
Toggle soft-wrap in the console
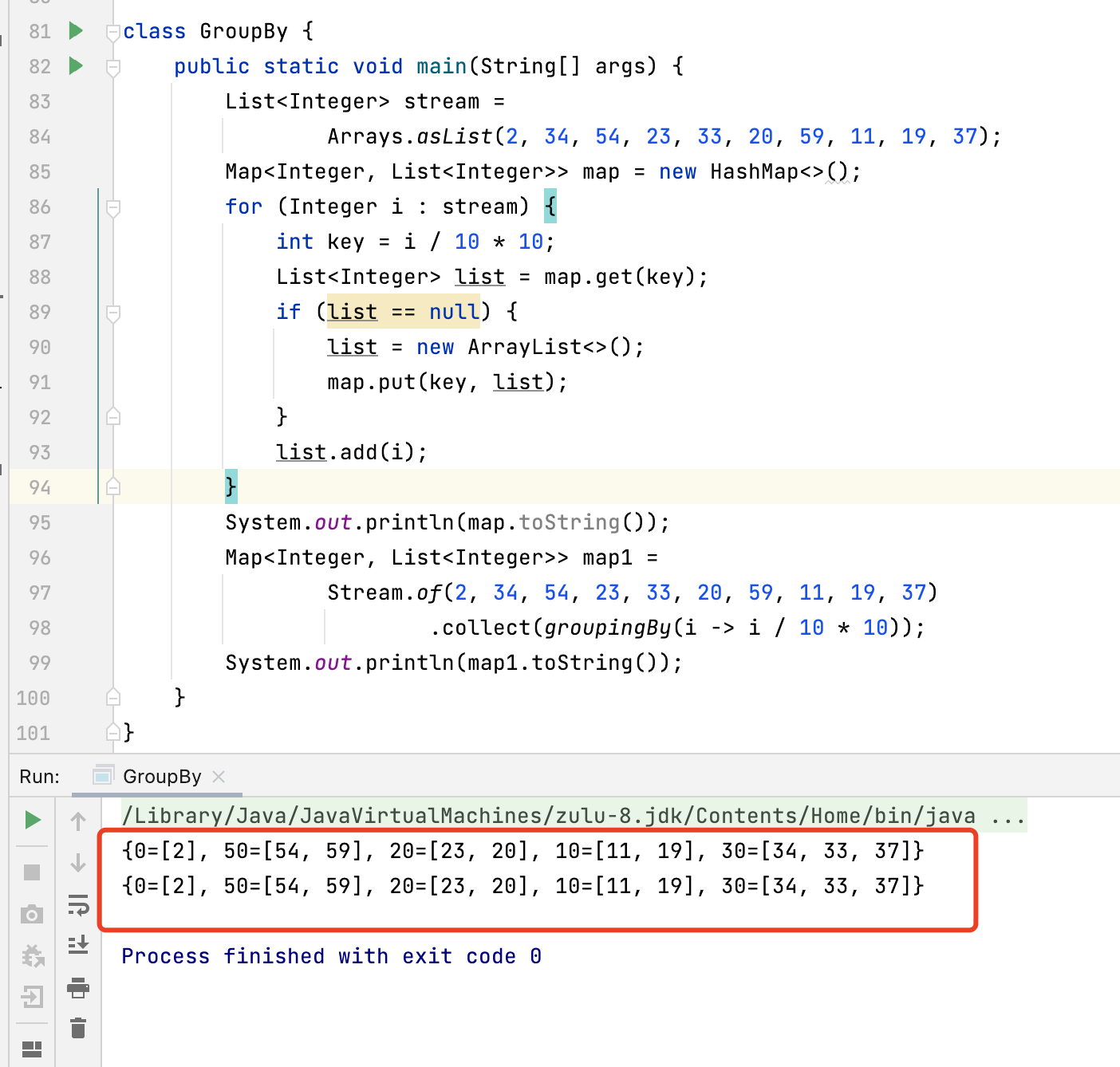[78, 905]
